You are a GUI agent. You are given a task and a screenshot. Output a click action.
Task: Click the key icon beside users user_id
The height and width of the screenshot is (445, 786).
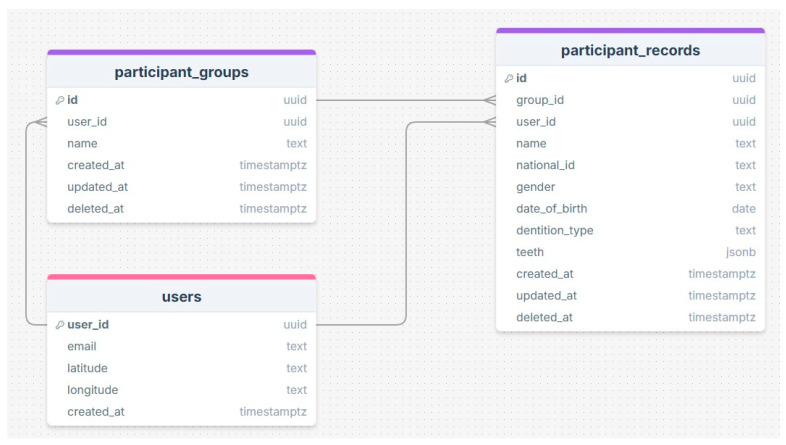click(x=60, y=325)
